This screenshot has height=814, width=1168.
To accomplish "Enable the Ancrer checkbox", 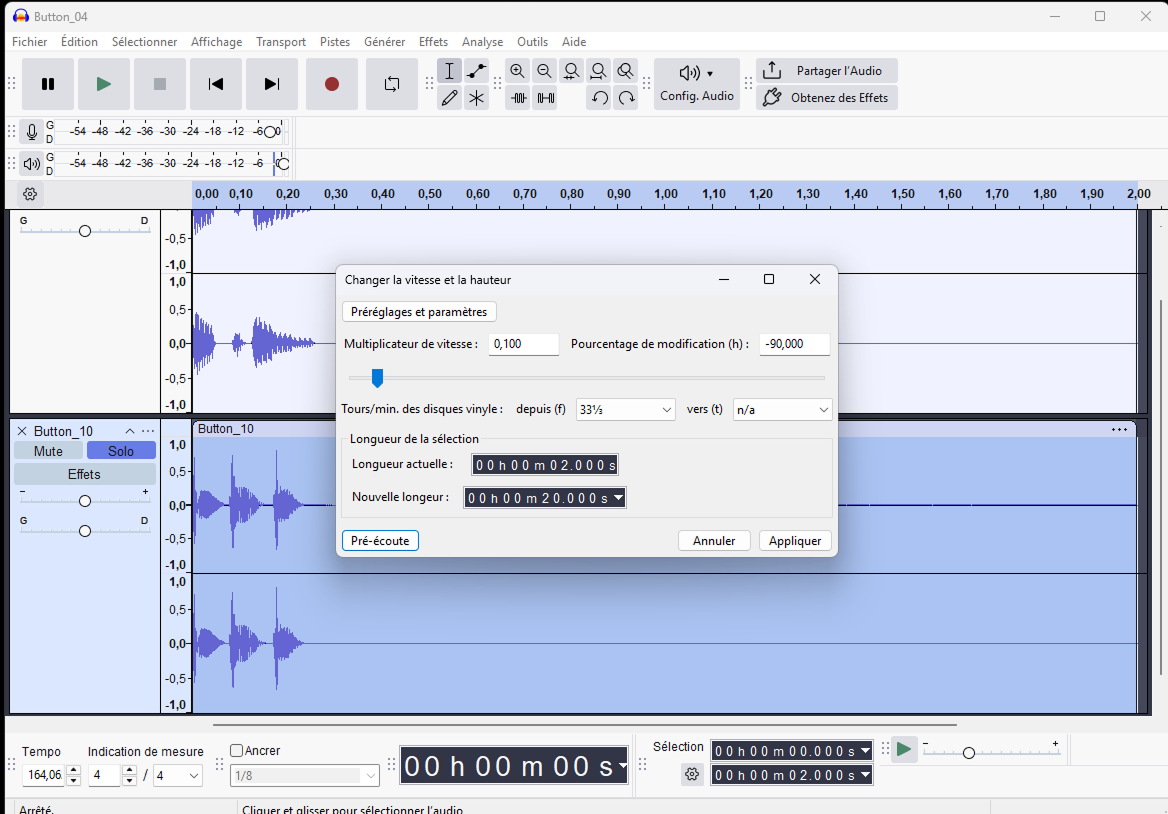I will tap(237, 750).
